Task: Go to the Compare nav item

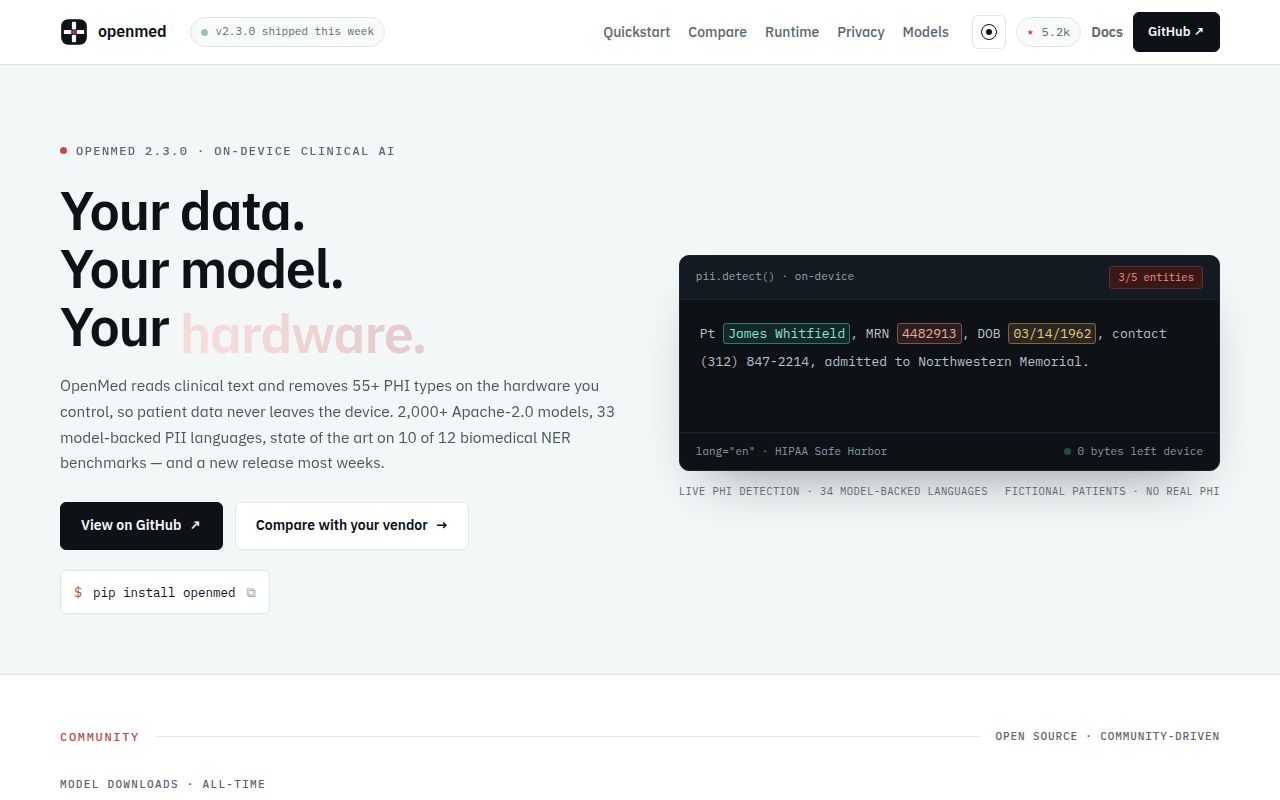Action: (717, 32)
